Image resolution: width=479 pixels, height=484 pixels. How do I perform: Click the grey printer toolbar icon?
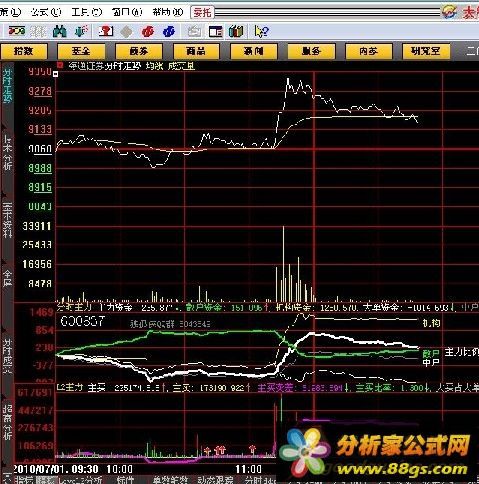point(194,32)
